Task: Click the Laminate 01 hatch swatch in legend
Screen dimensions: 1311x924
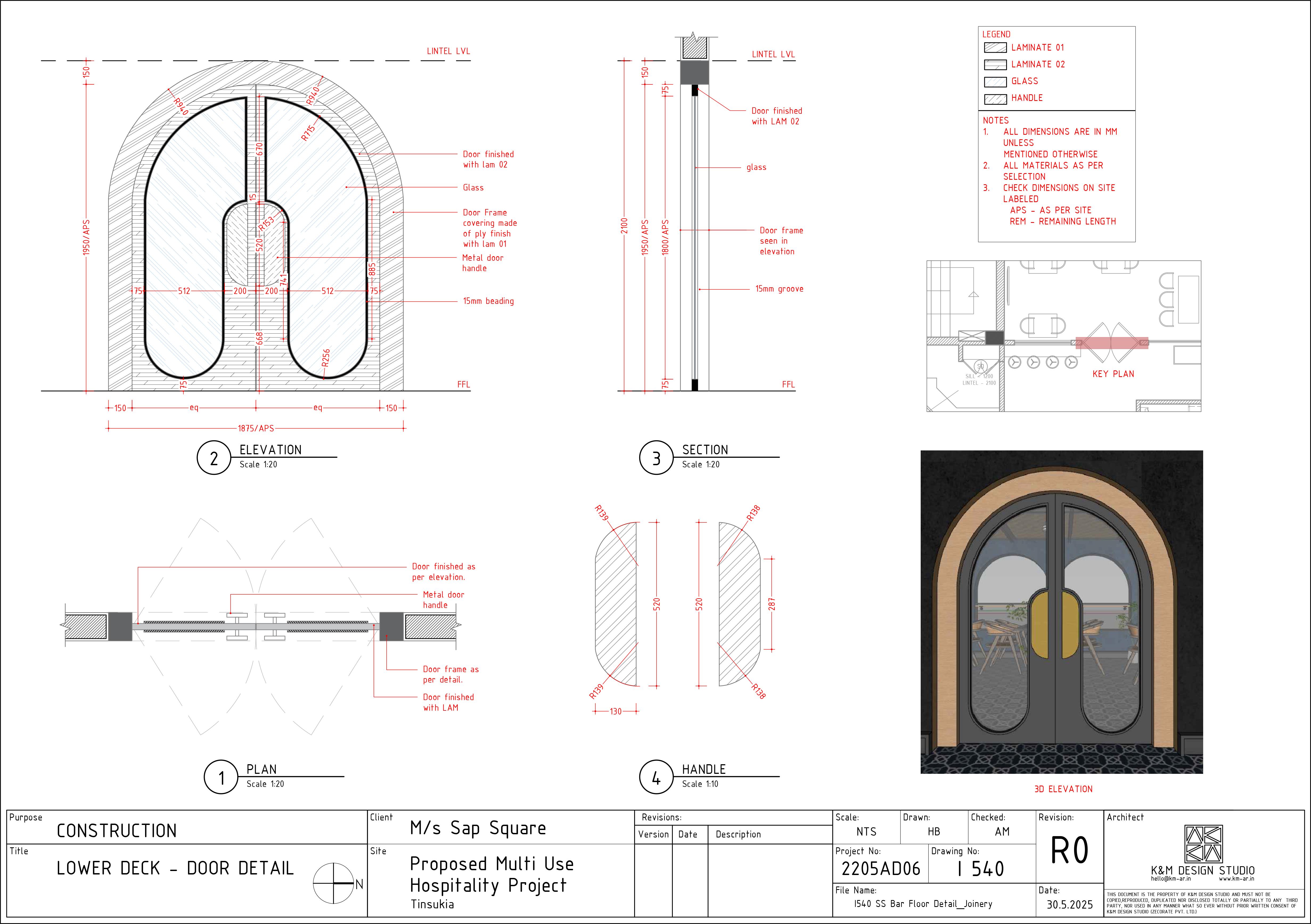Action: point(995,48)
